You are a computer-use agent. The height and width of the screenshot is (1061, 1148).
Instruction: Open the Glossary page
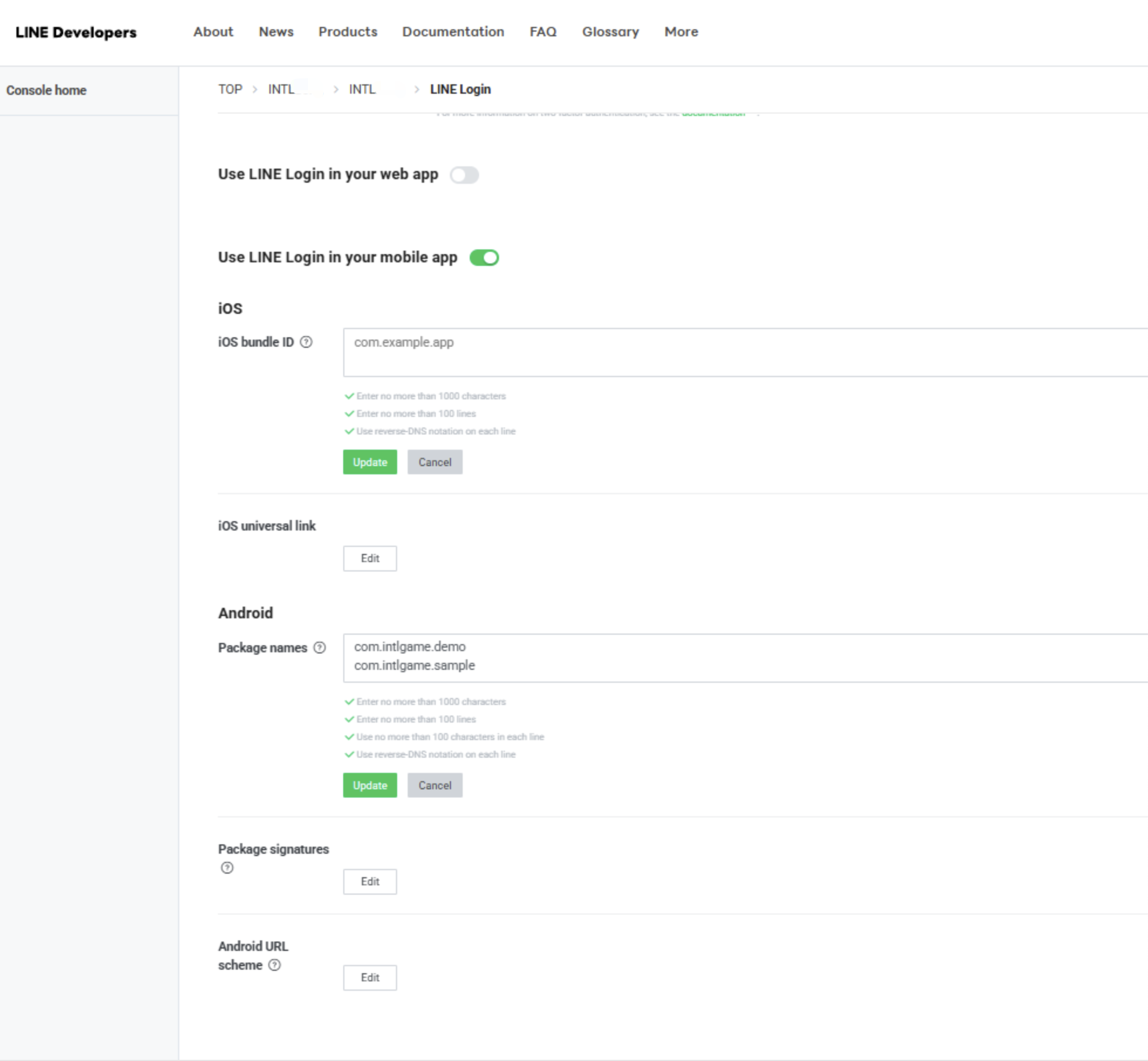[x=610, y=32]
